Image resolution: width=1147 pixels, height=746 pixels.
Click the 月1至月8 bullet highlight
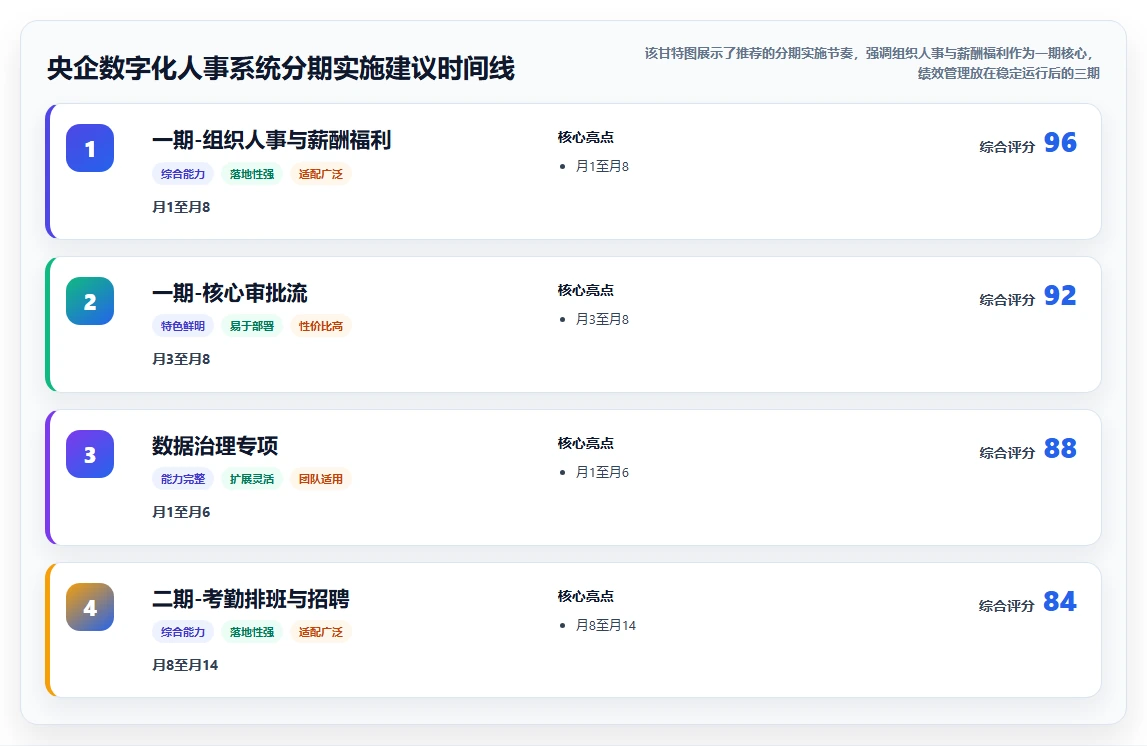(x=602, y=167)
